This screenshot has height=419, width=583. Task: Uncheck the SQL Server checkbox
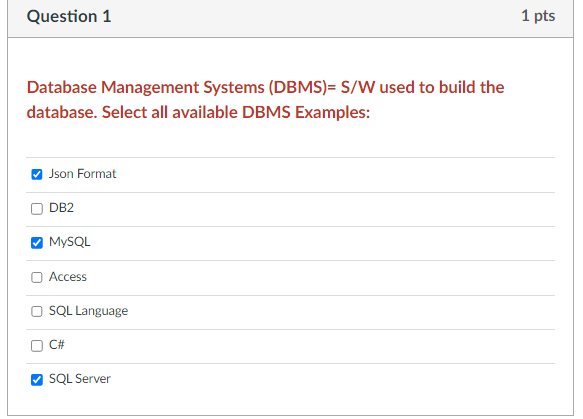[x=37, y=380]
